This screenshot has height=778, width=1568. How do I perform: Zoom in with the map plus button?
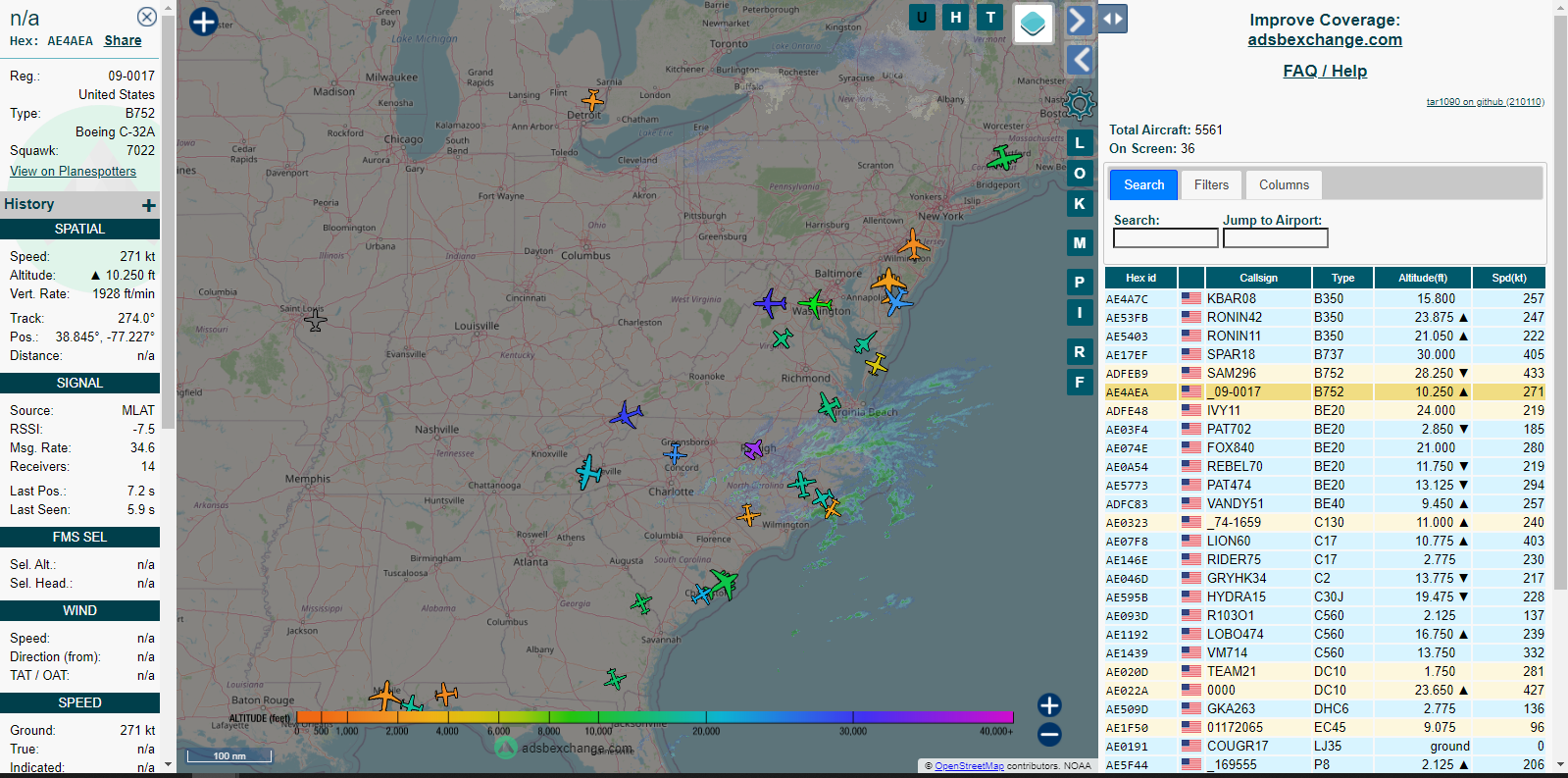pyautogui.click(x=1049, y=705)
